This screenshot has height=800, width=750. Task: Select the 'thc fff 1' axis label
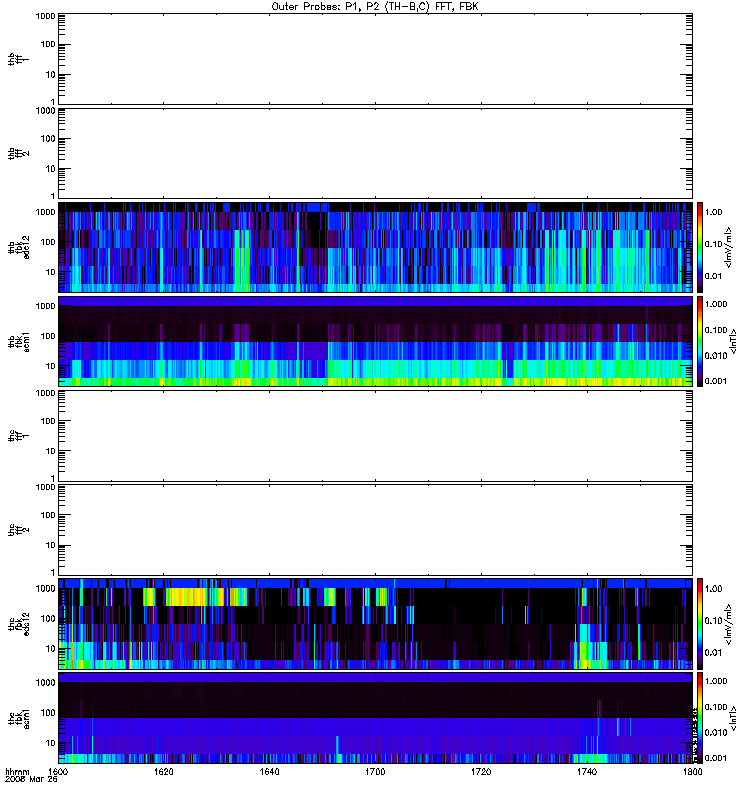pos(18,436)
